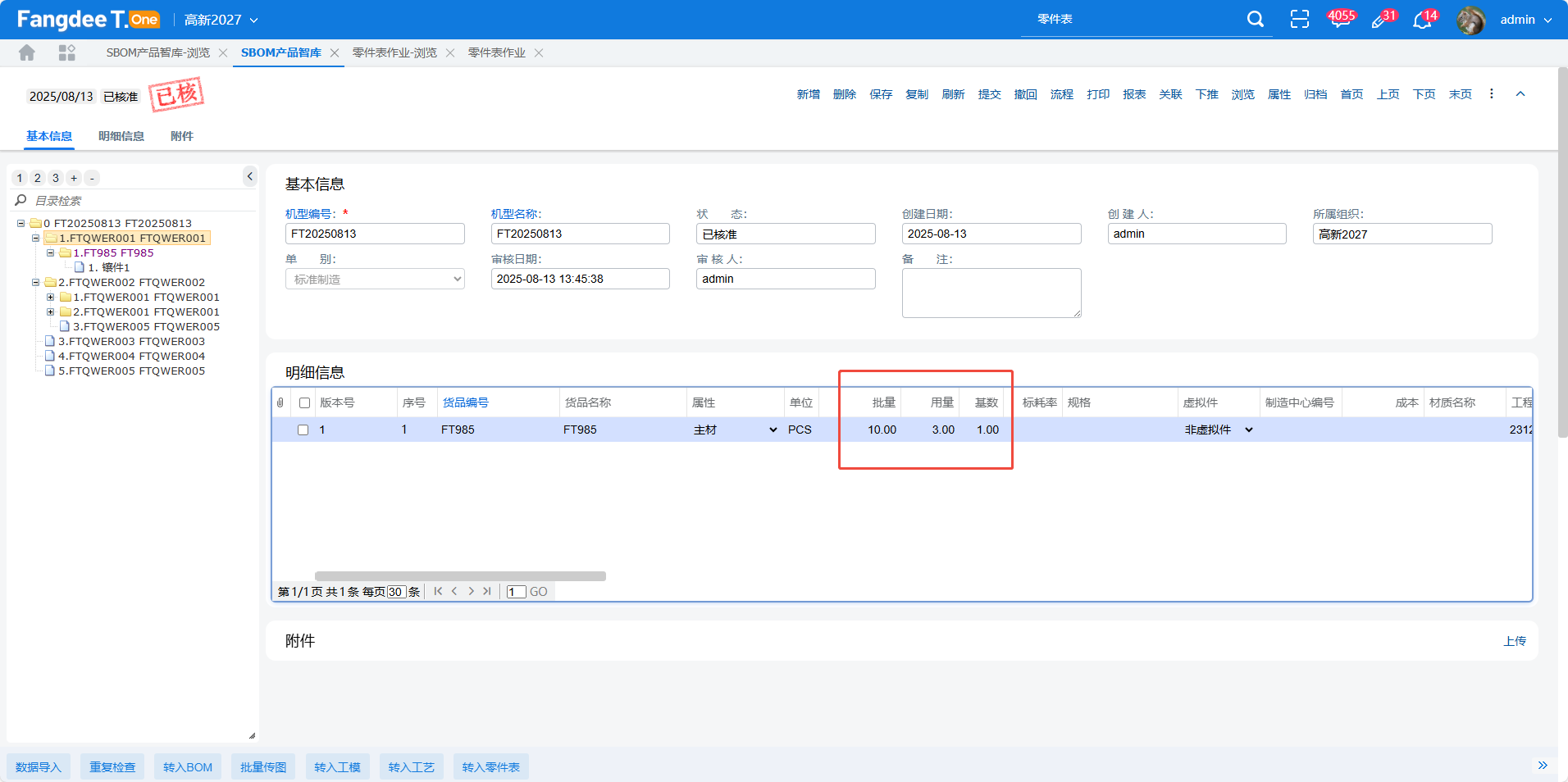1568x782 pixels.
Task: Toggle the select-all checkbox in table header
Action: (x=305, y=403)
